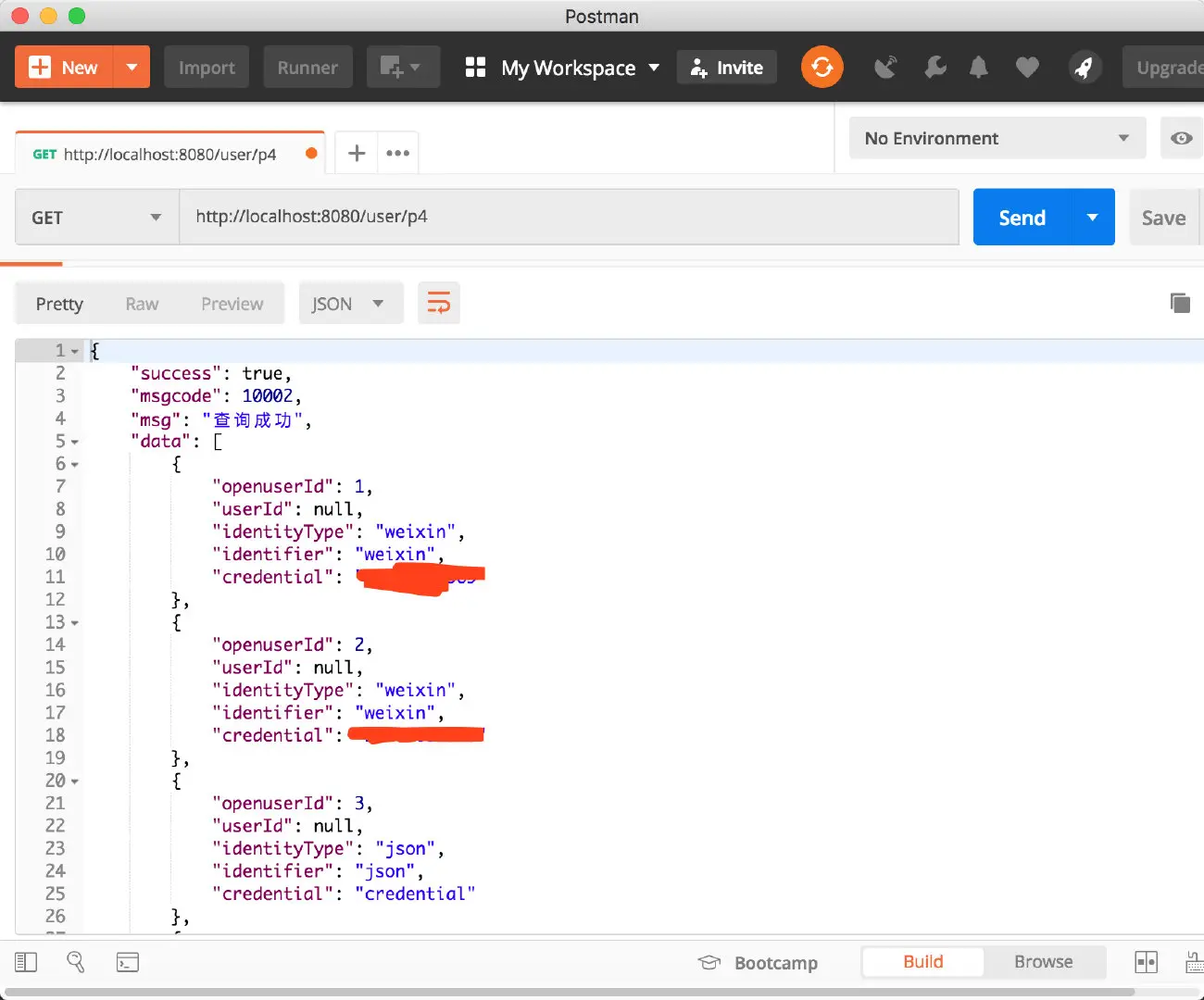Open find and replace icon
This screenshot has height=1000, width=1204.
[x=76, y=962]
